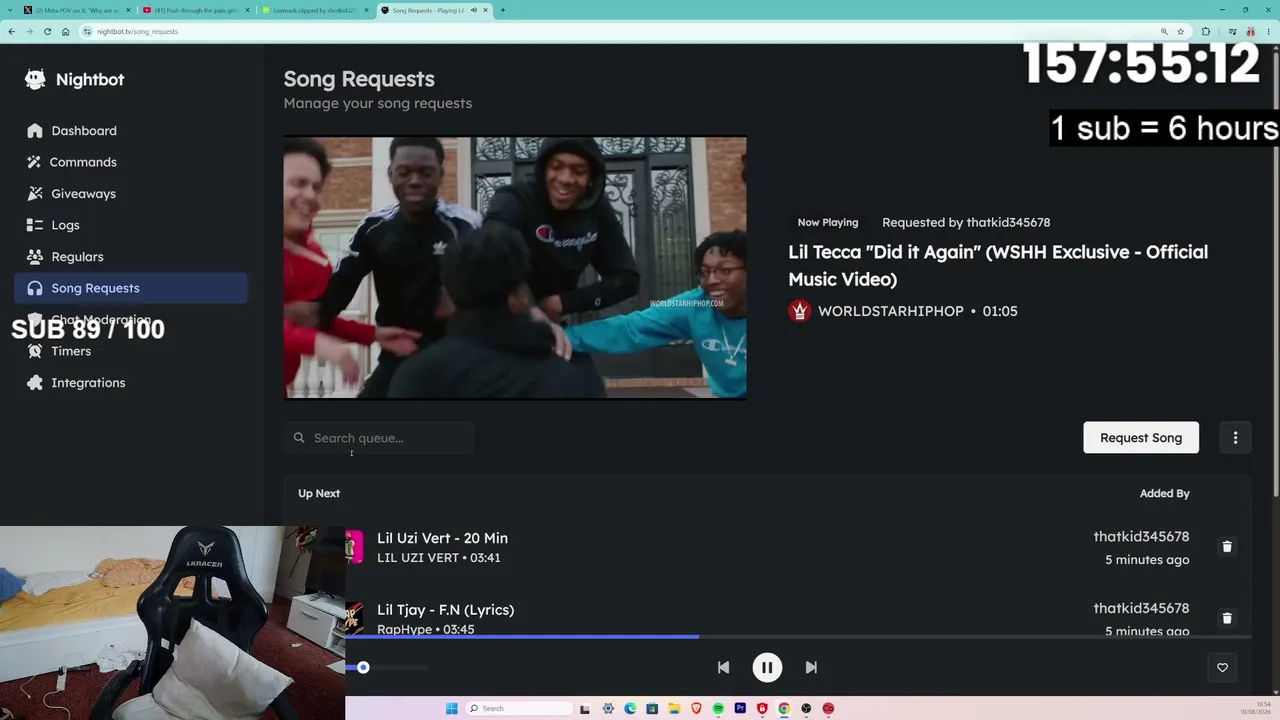The image size is (1280, 720).
Task: Click the Request Song button
Action: click(1141, 438)
